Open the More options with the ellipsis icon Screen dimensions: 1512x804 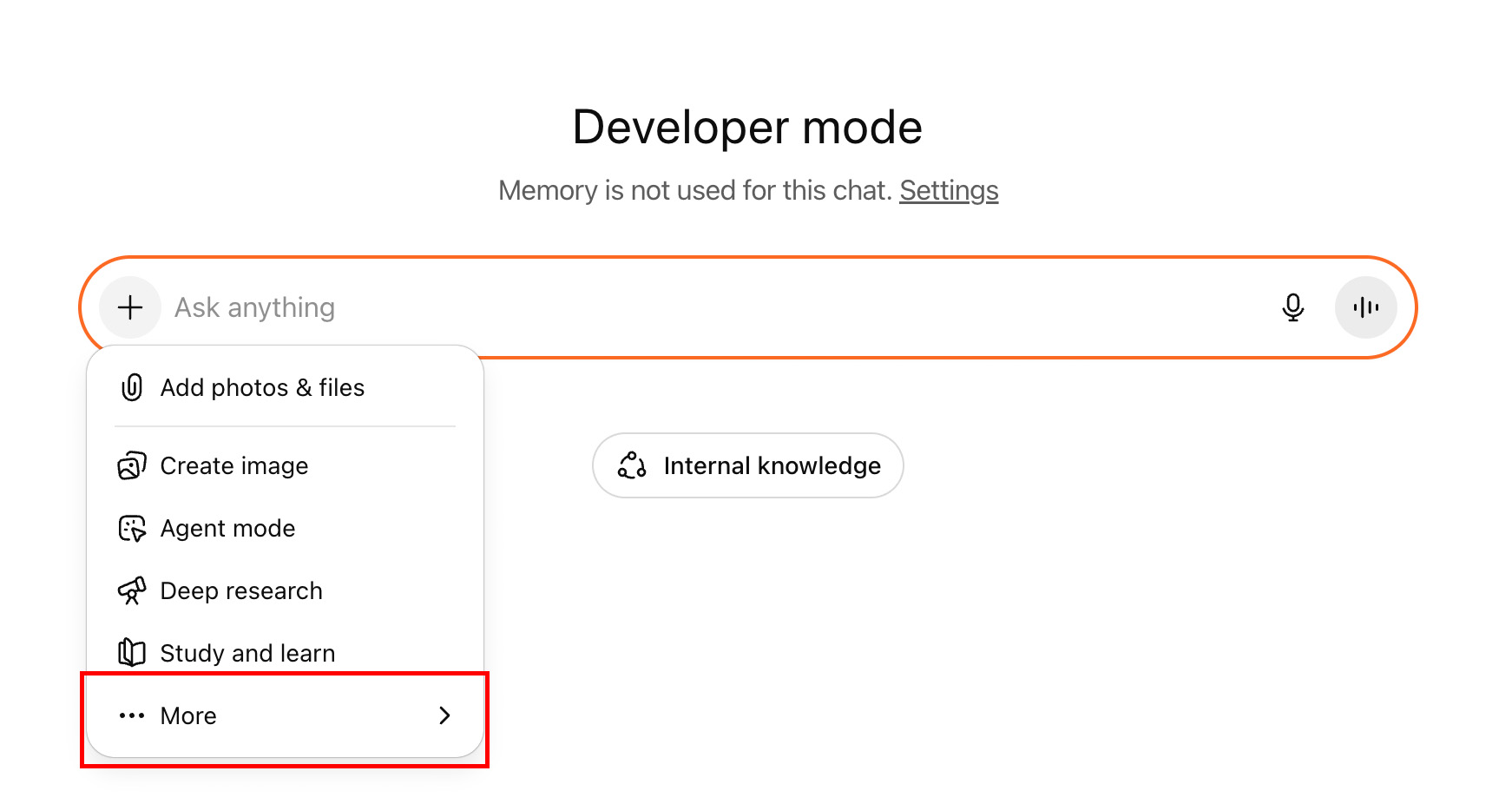point(131,715)
